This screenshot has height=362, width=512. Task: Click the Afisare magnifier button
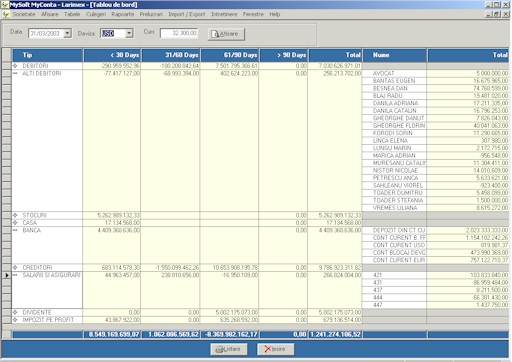click(x=226, y=34)
